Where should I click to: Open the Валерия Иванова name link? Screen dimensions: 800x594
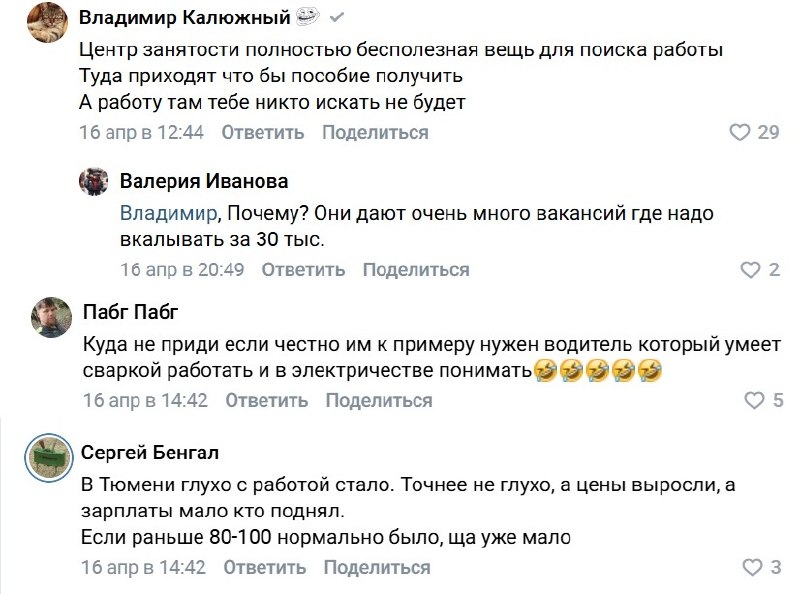tap(204, 181)
